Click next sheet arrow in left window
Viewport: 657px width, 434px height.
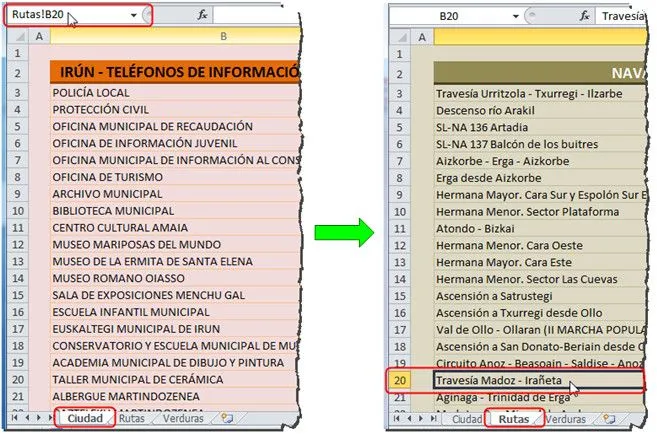[39, 418]
